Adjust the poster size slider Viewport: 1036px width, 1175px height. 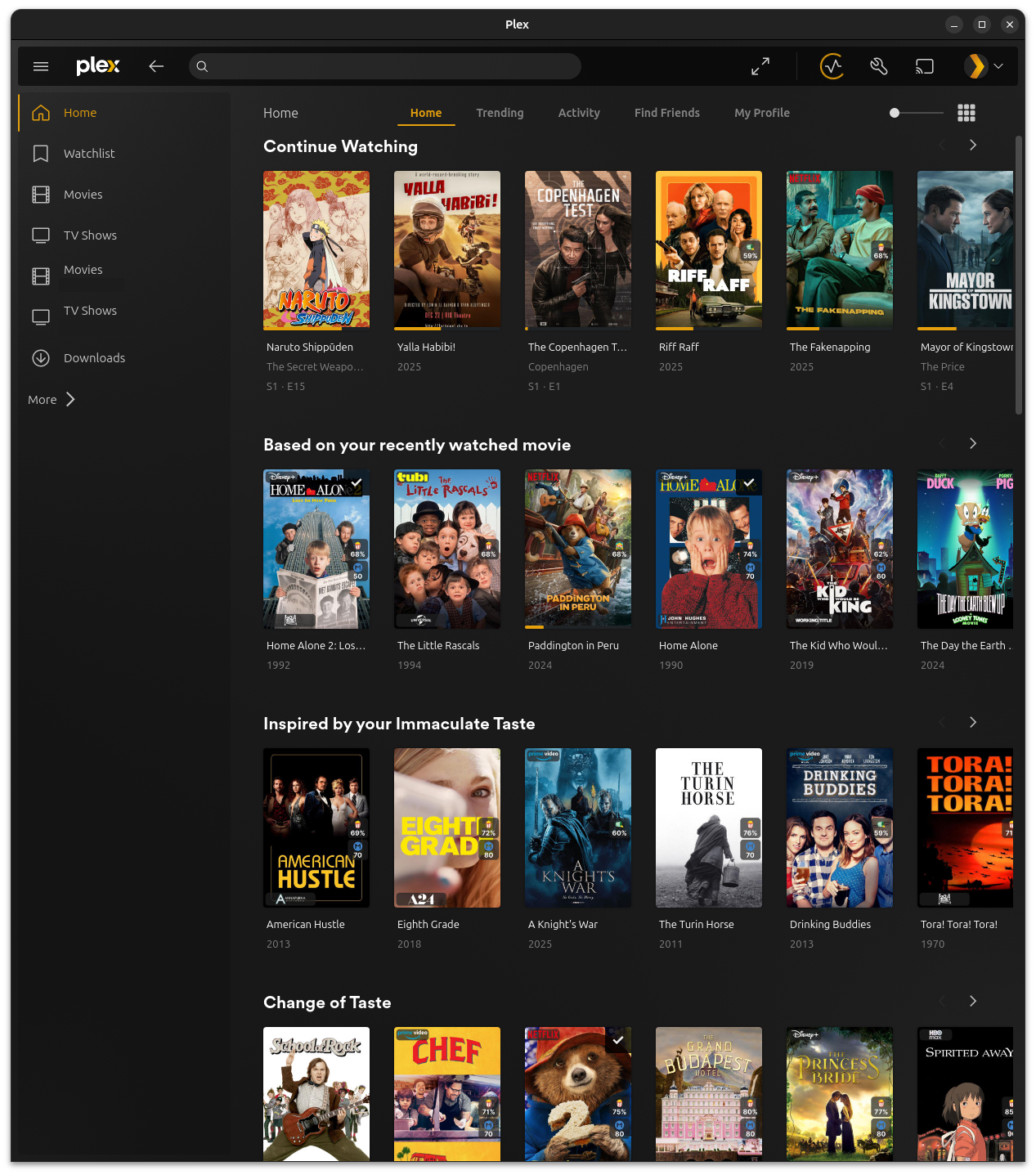(x=916, y=113)
